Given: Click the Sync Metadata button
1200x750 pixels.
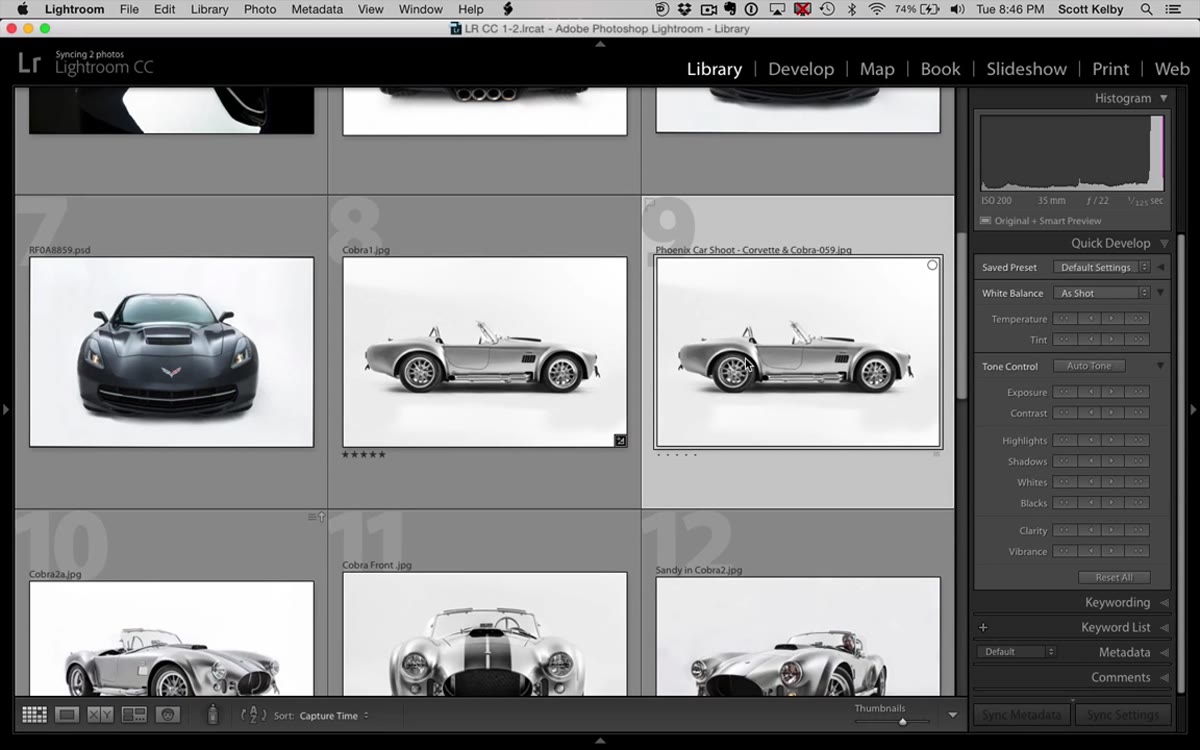Looking at the screenshot, I should [1021, 715].
